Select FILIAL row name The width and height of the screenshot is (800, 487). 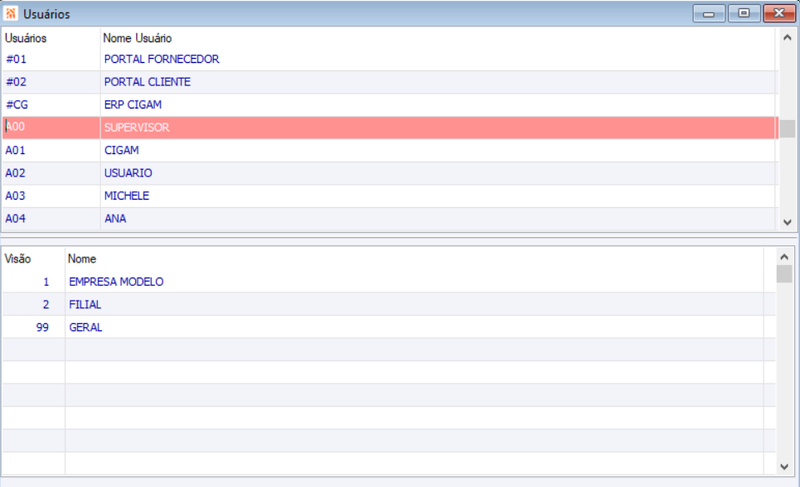[x=85, y=305]
